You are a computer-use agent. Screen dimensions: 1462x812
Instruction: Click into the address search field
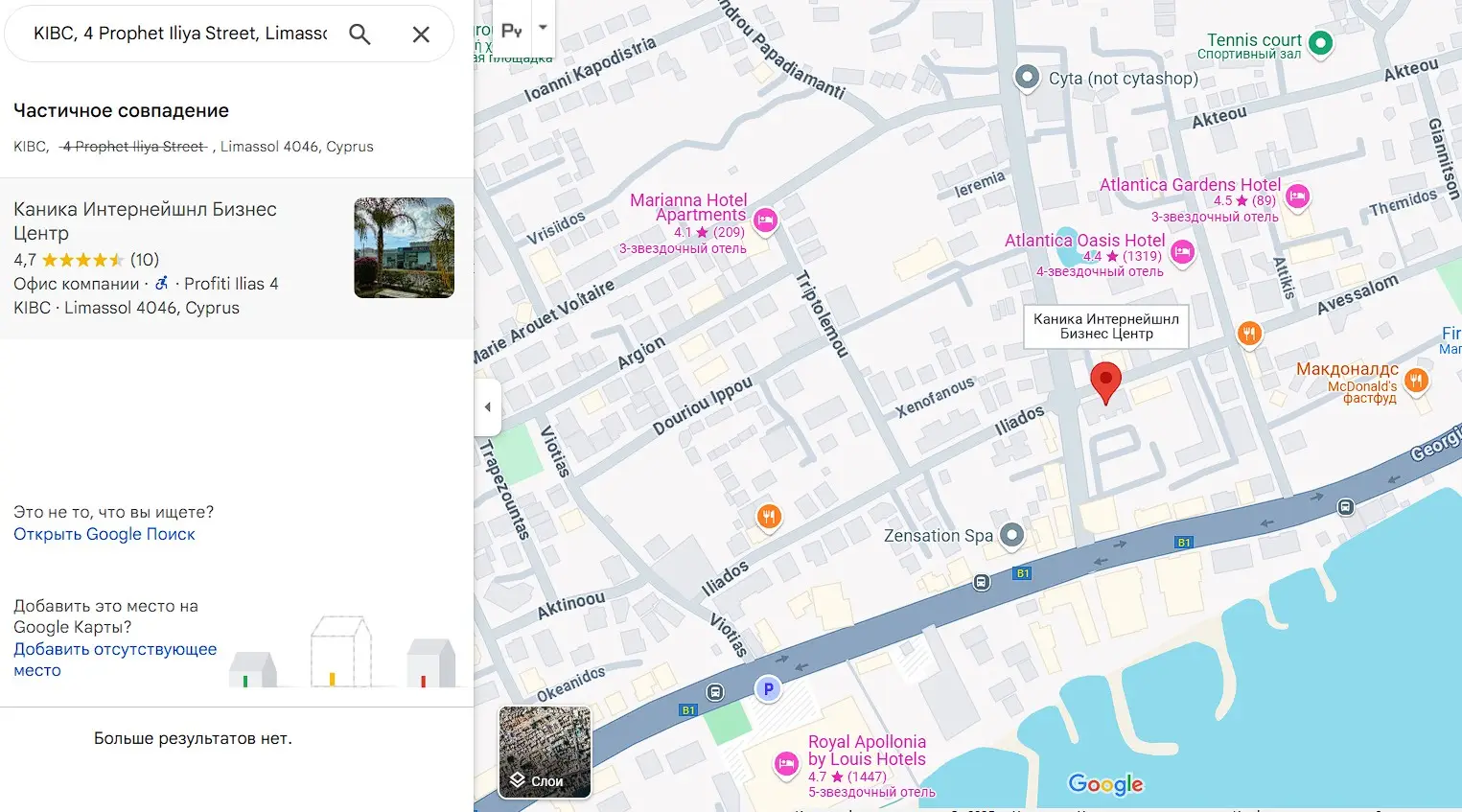[180, 34]
